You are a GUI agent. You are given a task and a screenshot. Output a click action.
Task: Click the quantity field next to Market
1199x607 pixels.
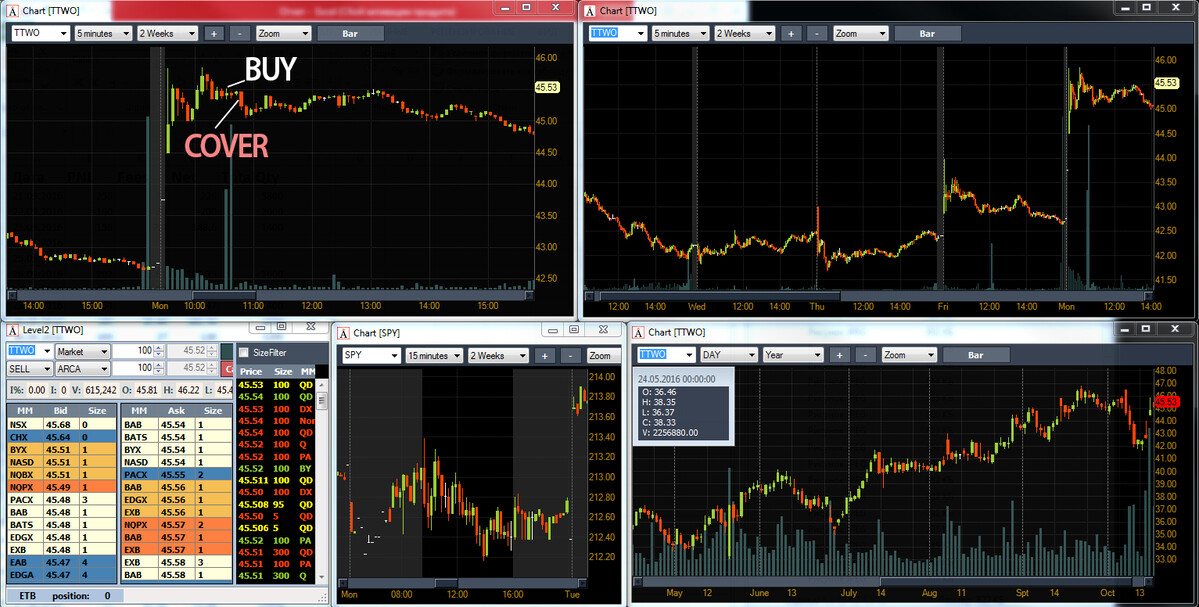point(133,351)
